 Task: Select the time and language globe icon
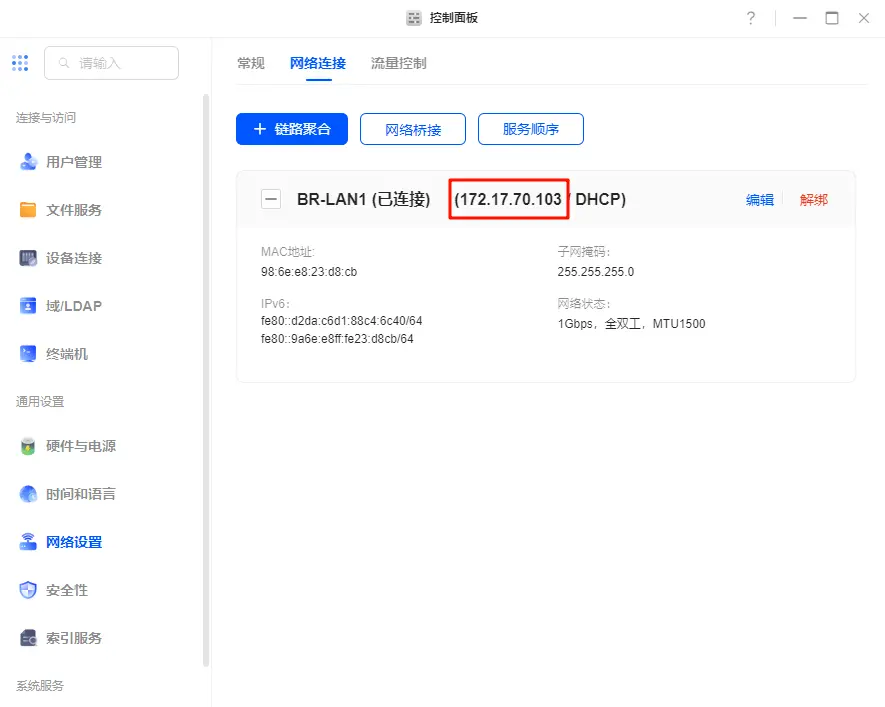pos(29,494)
